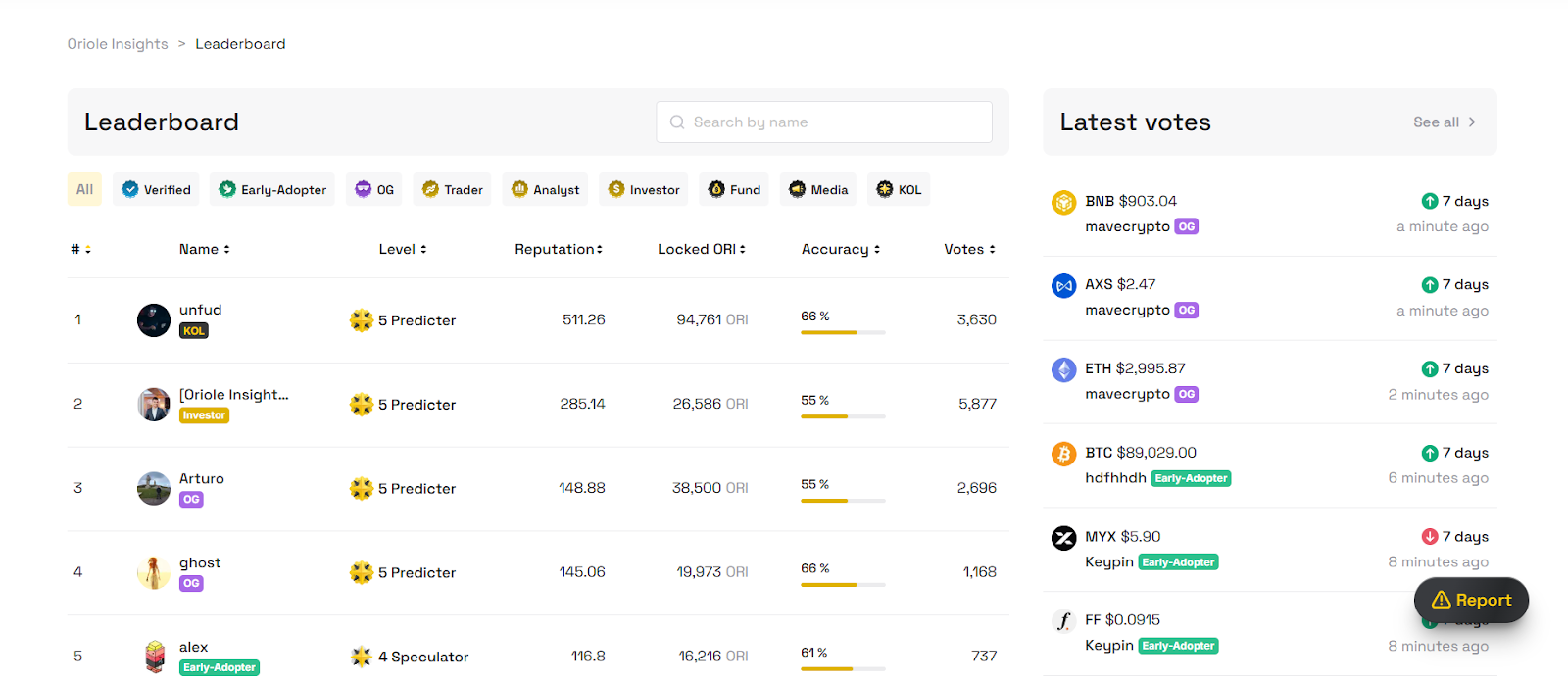Click unfud's 5 Predicter level badge icon
The width and height of the screenshot is (1568, 682).
click(362, 320)
